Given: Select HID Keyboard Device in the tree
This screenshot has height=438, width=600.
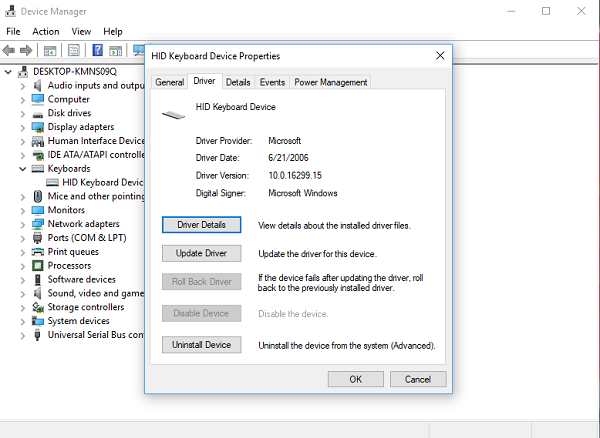Looking at the screenshot, I should pos(102,183).
